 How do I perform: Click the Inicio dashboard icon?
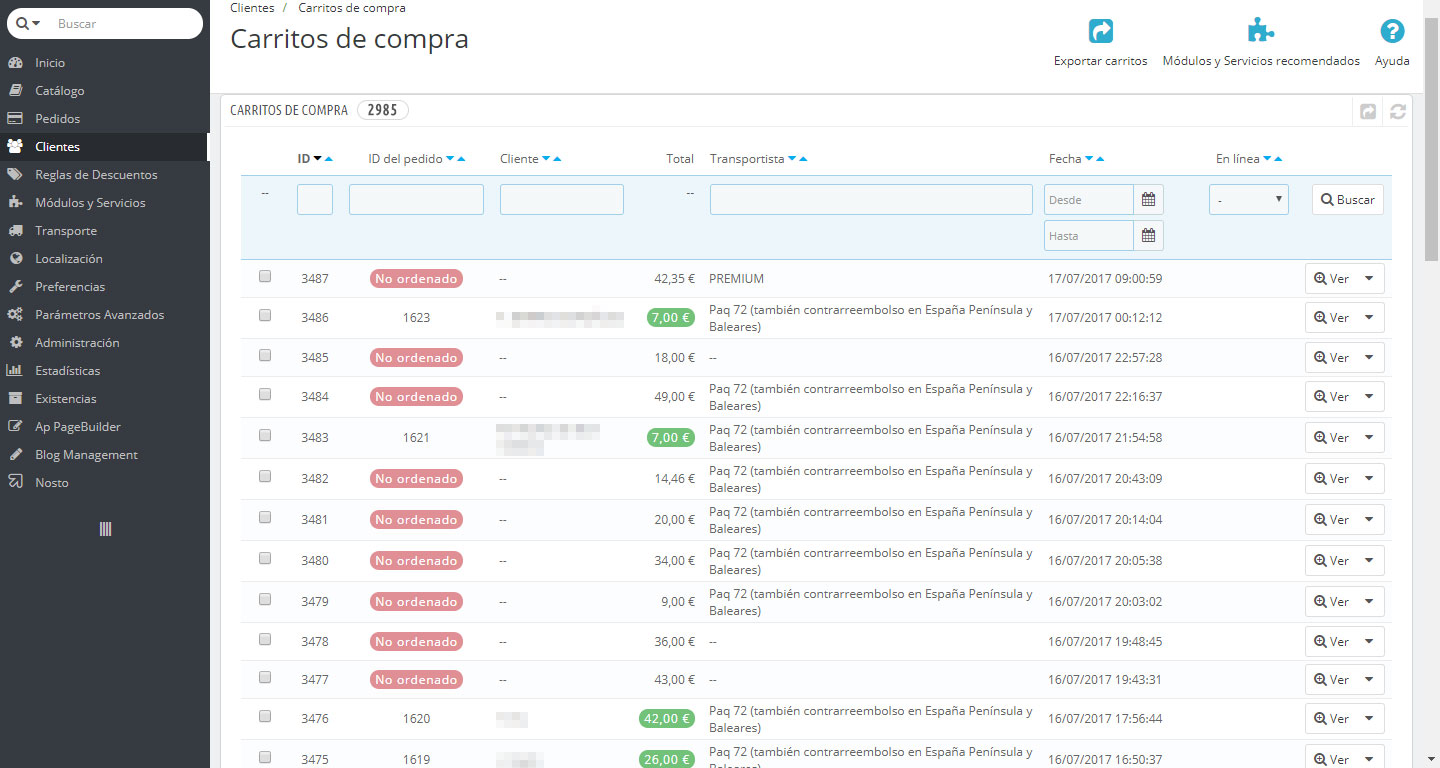(x=15, y=63)
